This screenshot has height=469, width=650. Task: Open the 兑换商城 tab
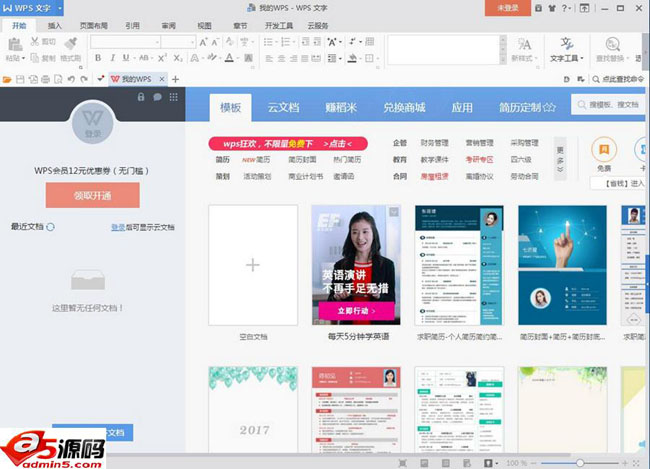click(x=404, y=108)
